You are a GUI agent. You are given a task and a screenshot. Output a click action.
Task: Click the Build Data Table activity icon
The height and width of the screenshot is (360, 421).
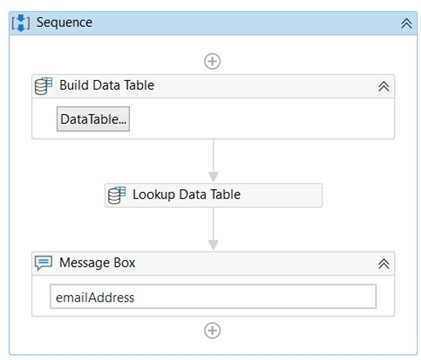click(44, 86)
